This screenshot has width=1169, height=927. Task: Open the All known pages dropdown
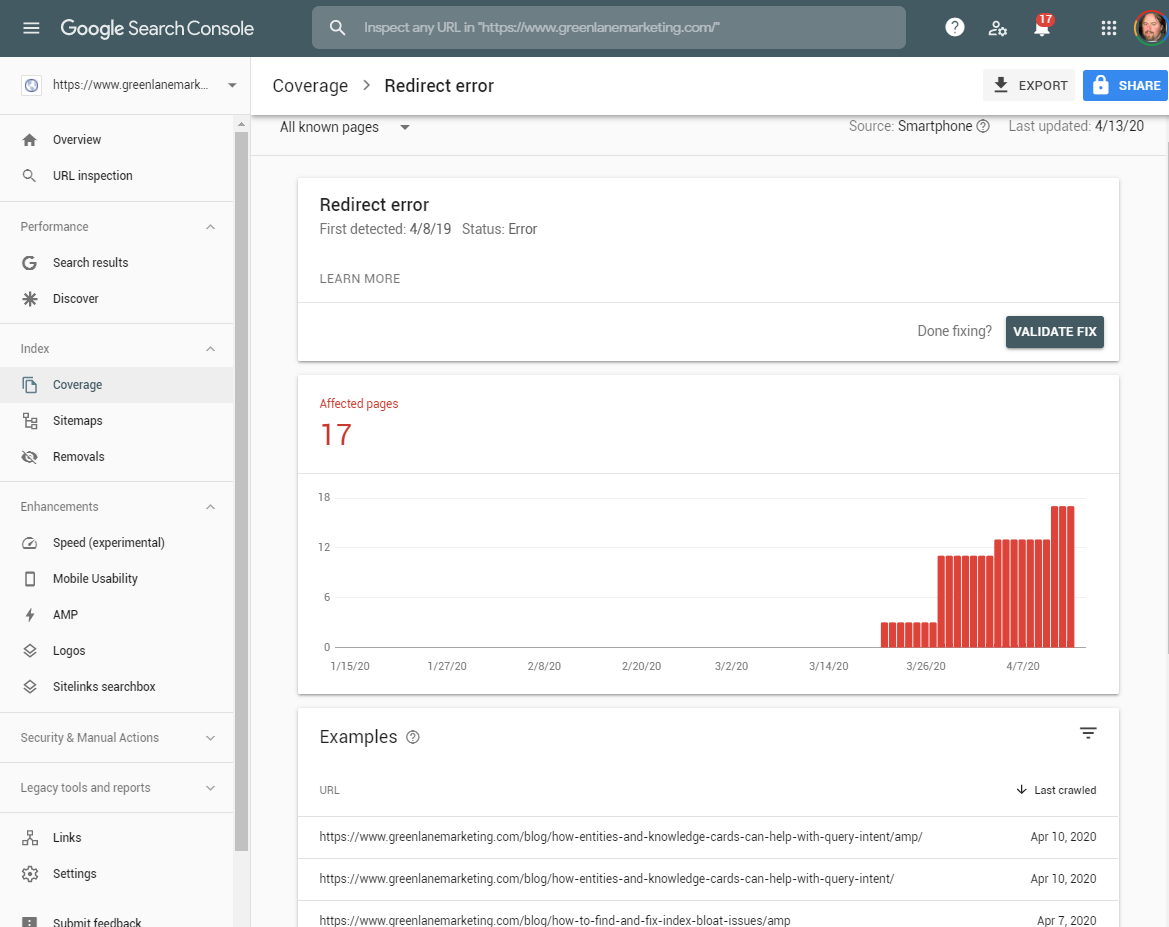pos(344,127)
